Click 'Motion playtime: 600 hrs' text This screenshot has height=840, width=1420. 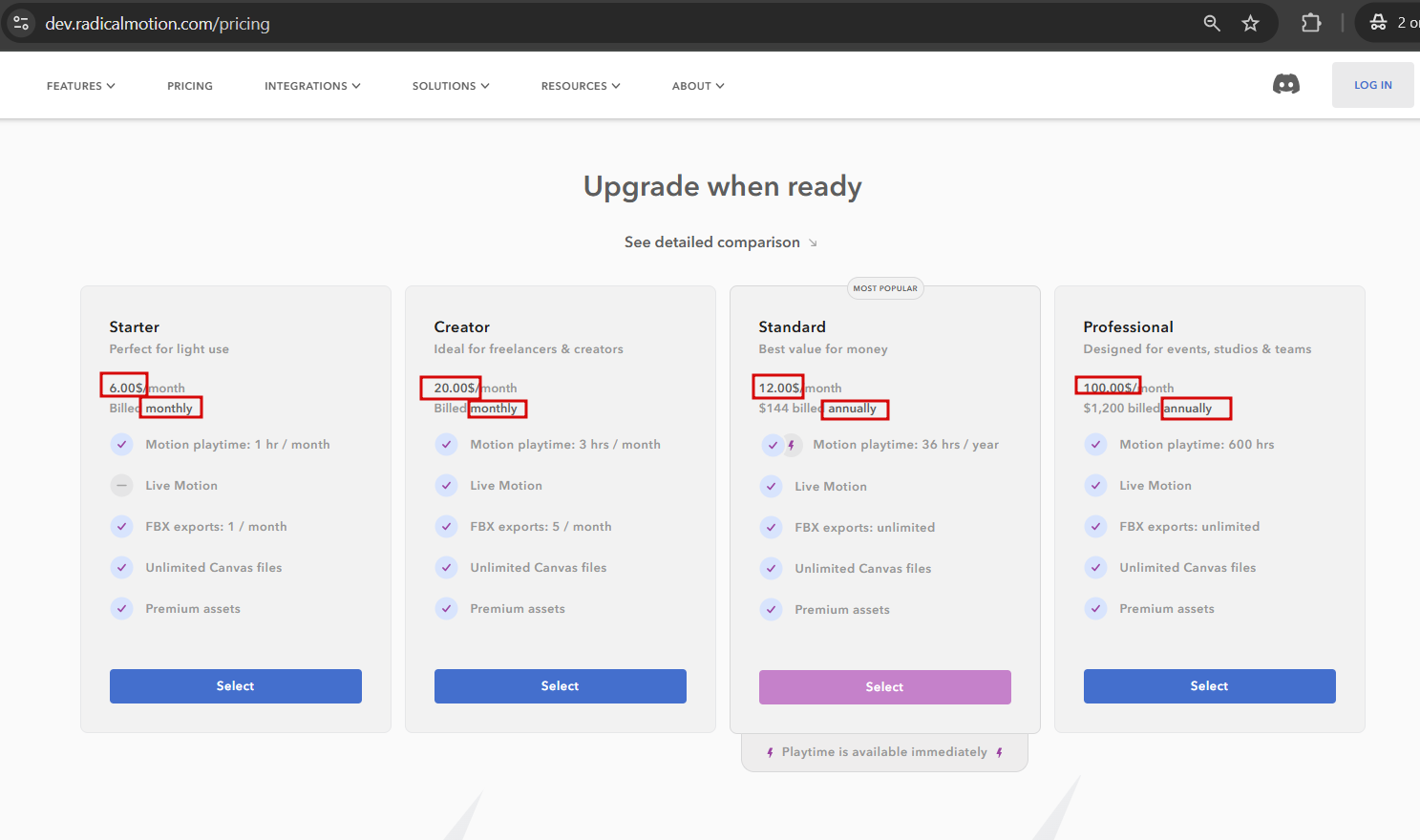coord(1197,445)
